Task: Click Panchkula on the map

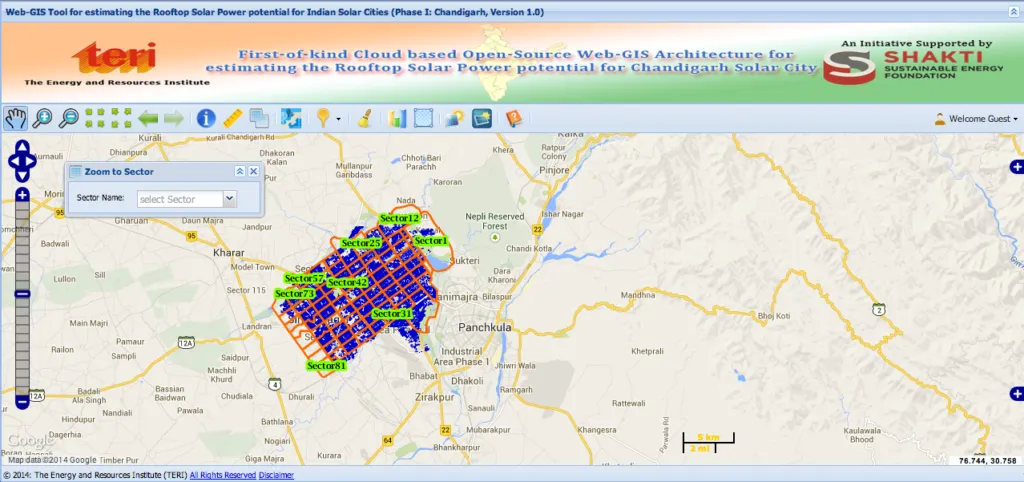Action: point(485,327)
